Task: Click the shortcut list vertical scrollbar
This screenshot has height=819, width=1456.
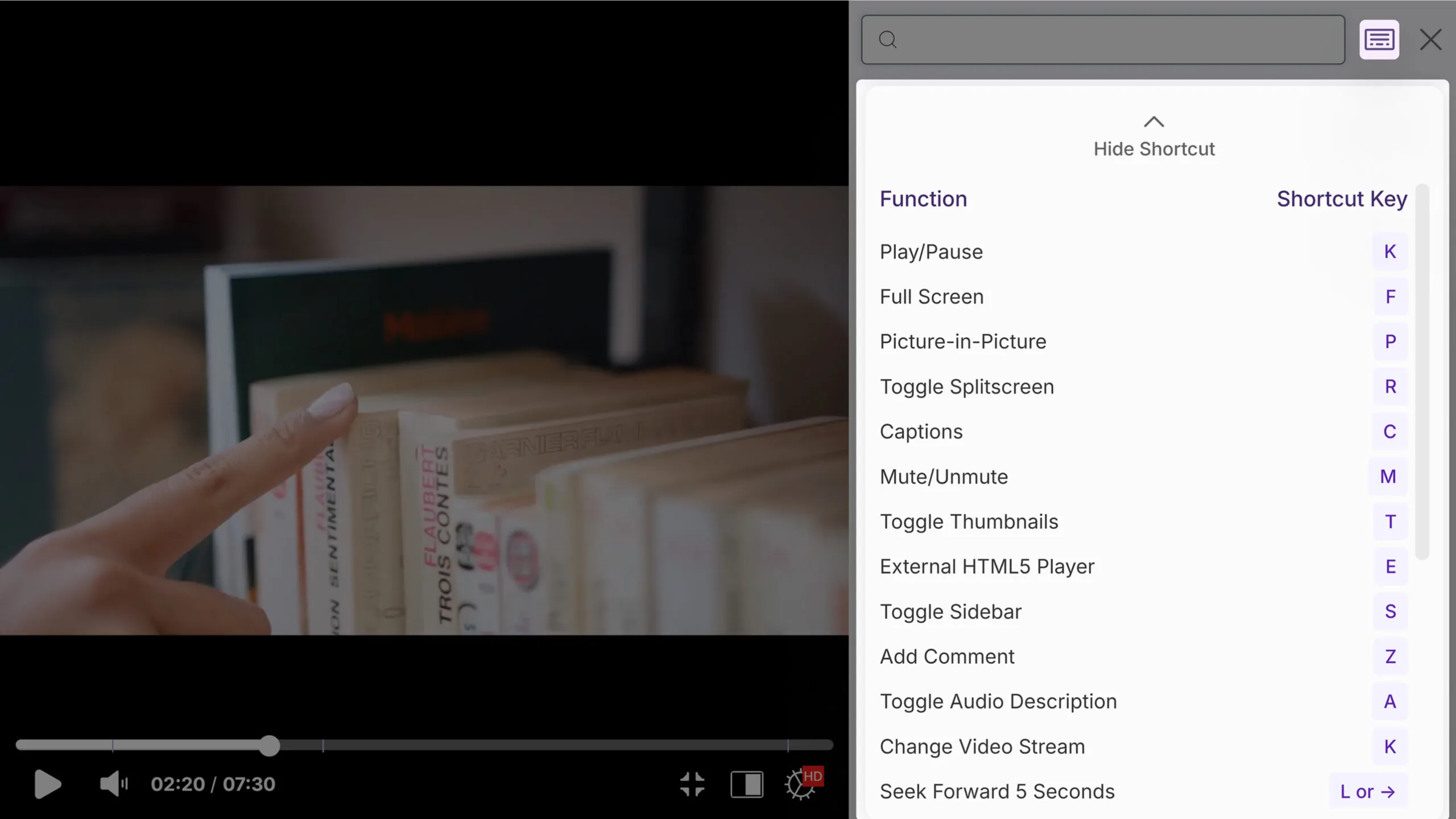Action: [x=1422, y=372]
